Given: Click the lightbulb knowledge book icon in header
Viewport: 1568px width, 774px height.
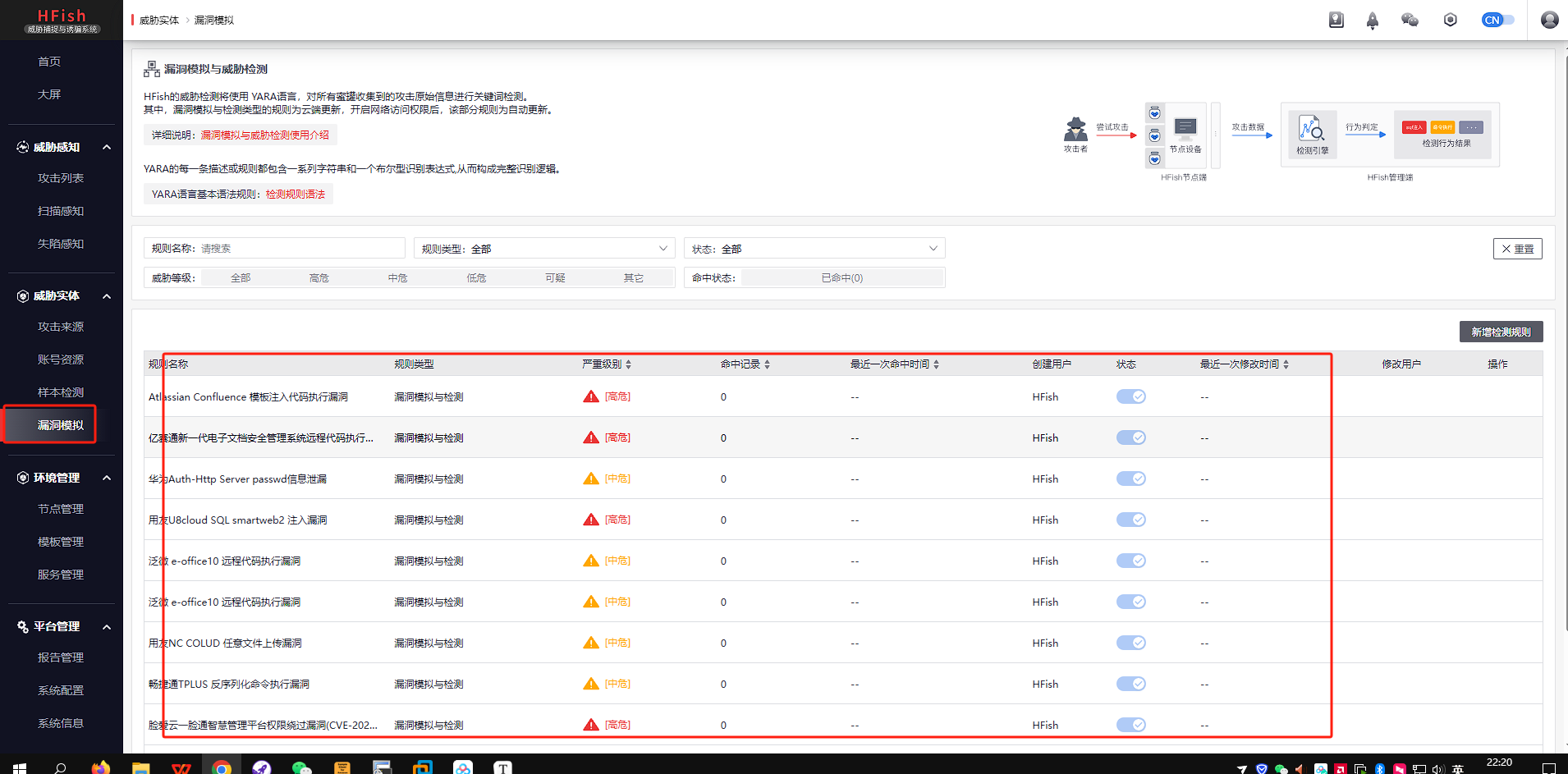Looking at the screenshot, I should [x=1336, y=20].
